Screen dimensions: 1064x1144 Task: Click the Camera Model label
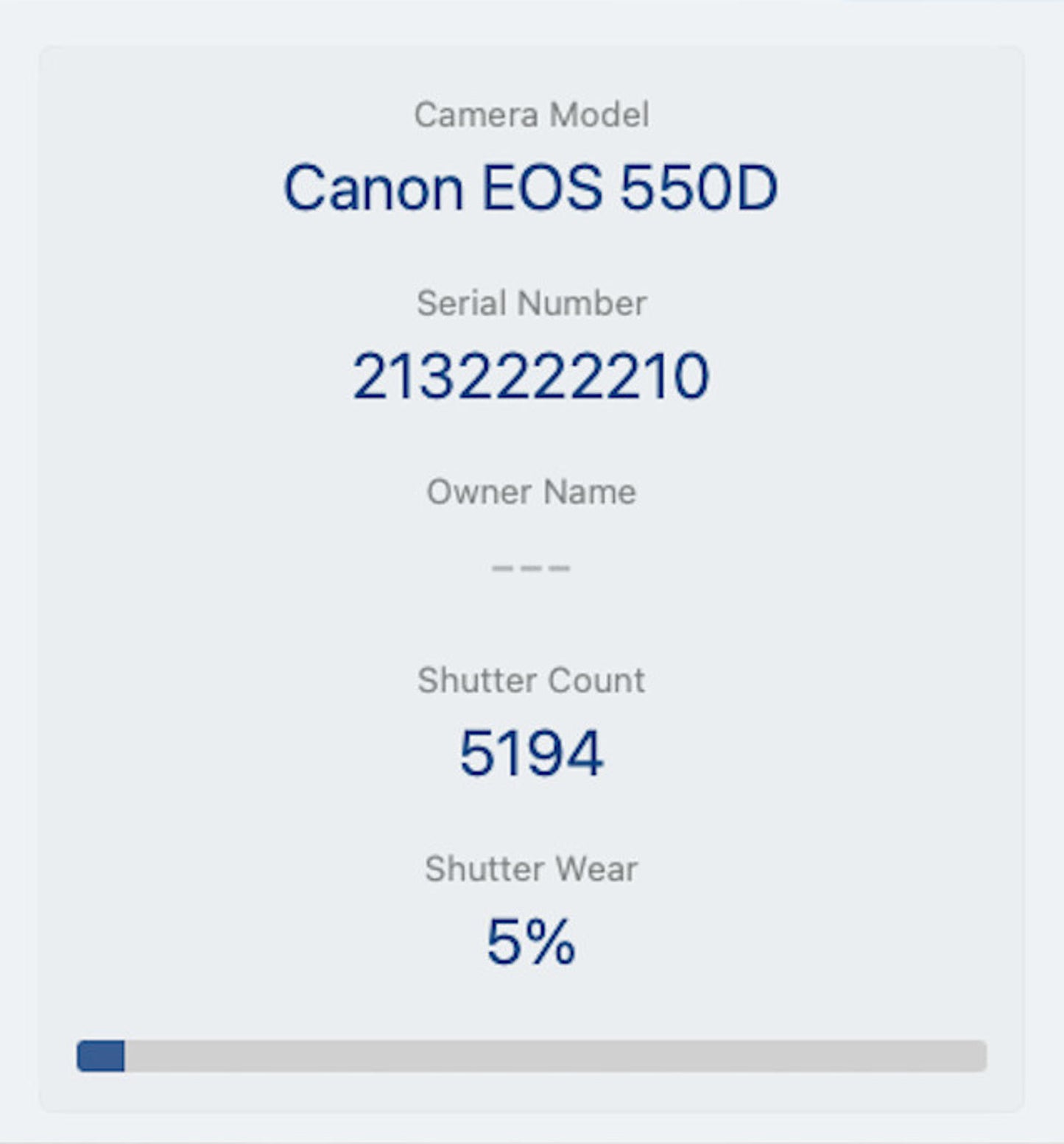tap(531, 115)
